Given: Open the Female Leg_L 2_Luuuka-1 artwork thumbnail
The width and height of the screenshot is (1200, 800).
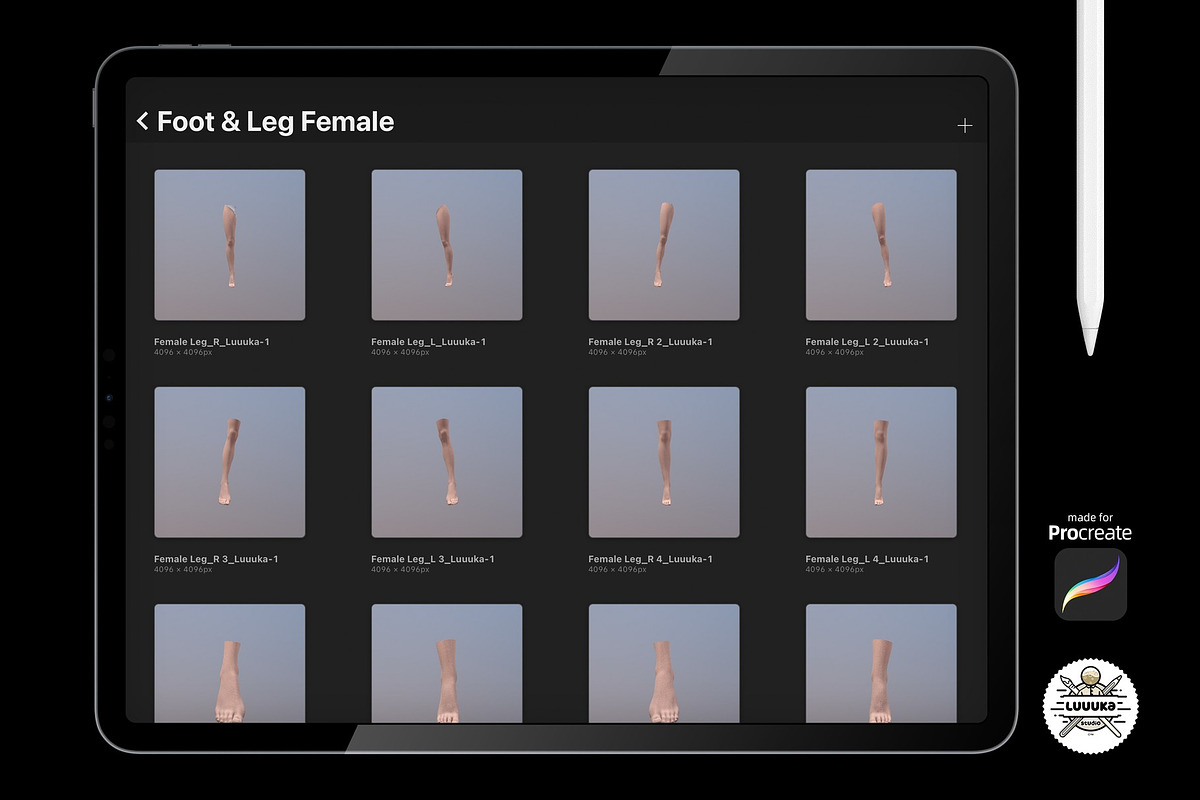Looking at the screenshot, I should tap(881, 245).
